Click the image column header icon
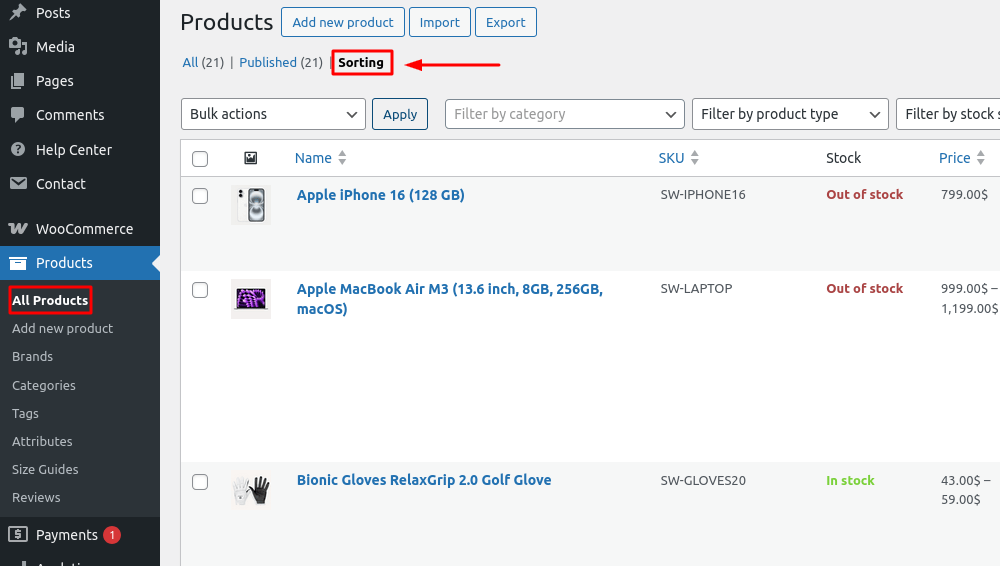The height and width of the screenshot is (566, 1000). [251, 158]
